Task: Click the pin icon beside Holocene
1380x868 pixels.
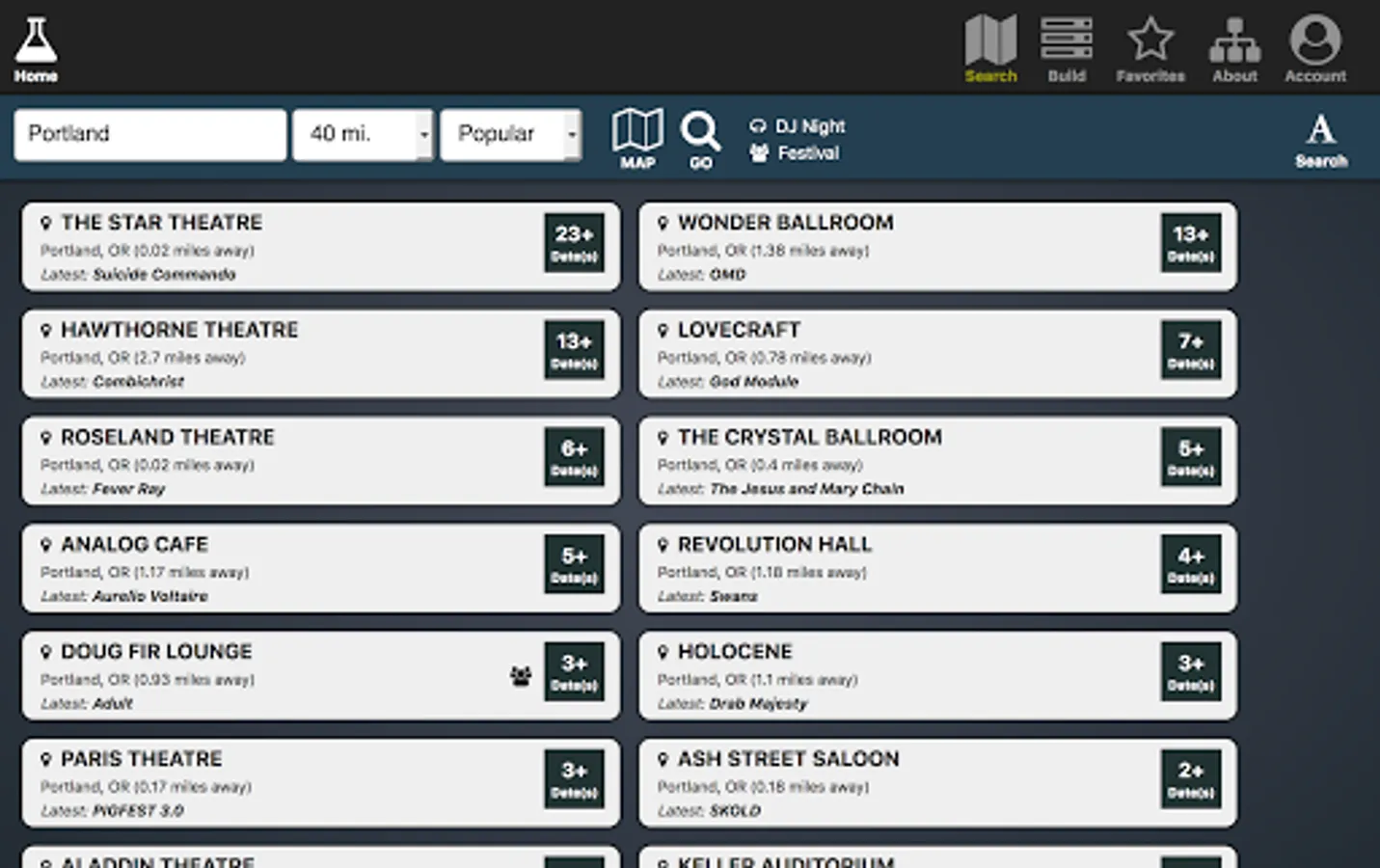Action: [663, 651]
